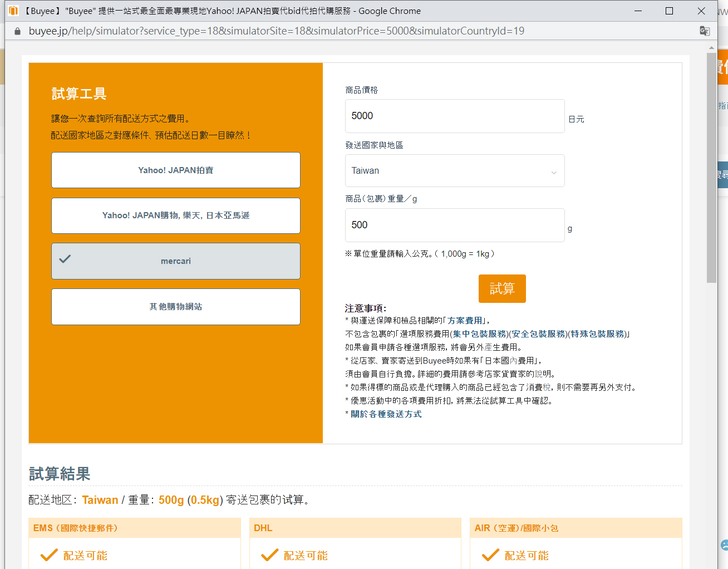
Task: Click the orange checkmark under AIR 國際小包
Action: click(488, 555)
